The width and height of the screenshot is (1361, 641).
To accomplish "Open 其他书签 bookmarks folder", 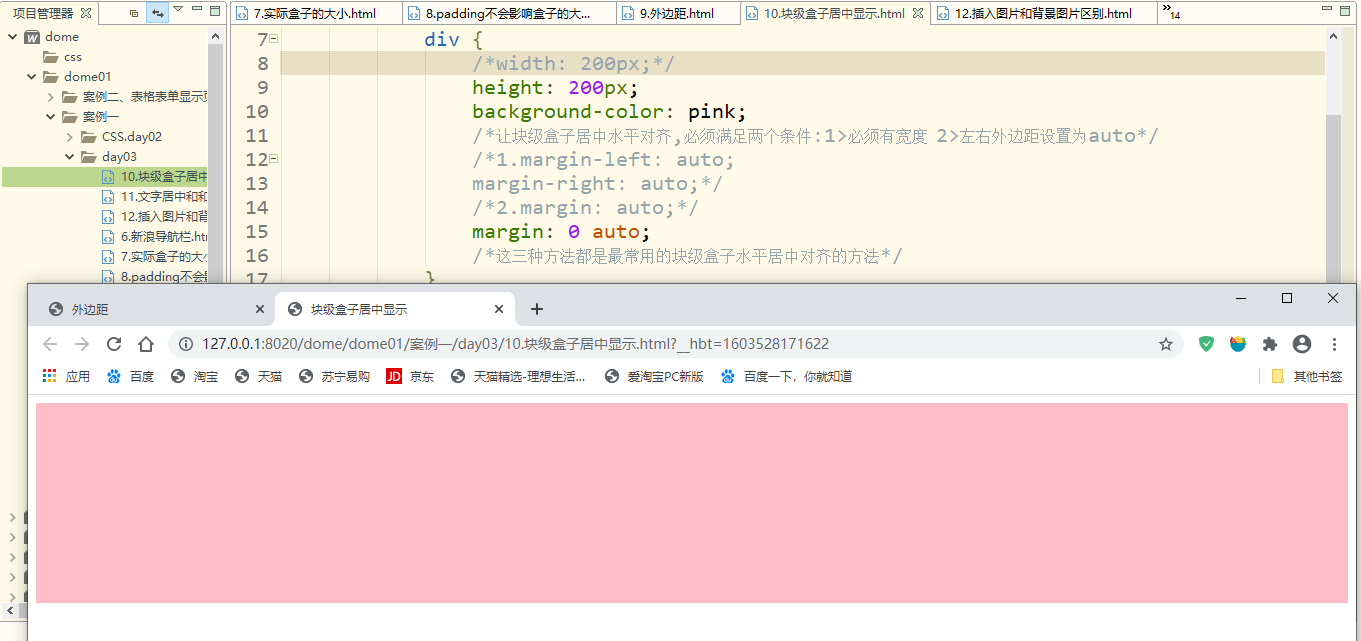I will click(1307, 376).
